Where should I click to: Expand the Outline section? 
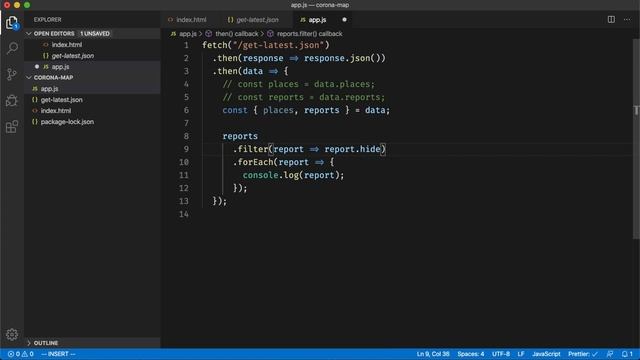click(29, 343)
